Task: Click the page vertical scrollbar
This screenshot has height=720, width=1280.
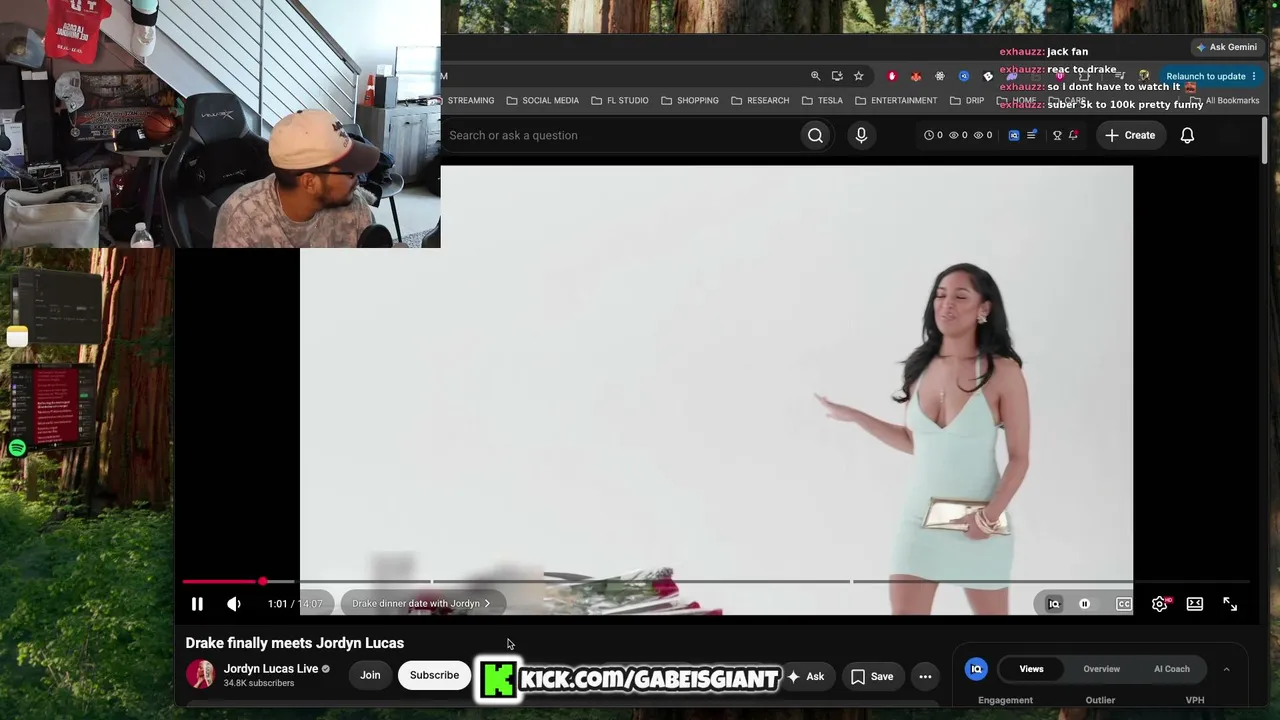Action: coord(1264,140)
